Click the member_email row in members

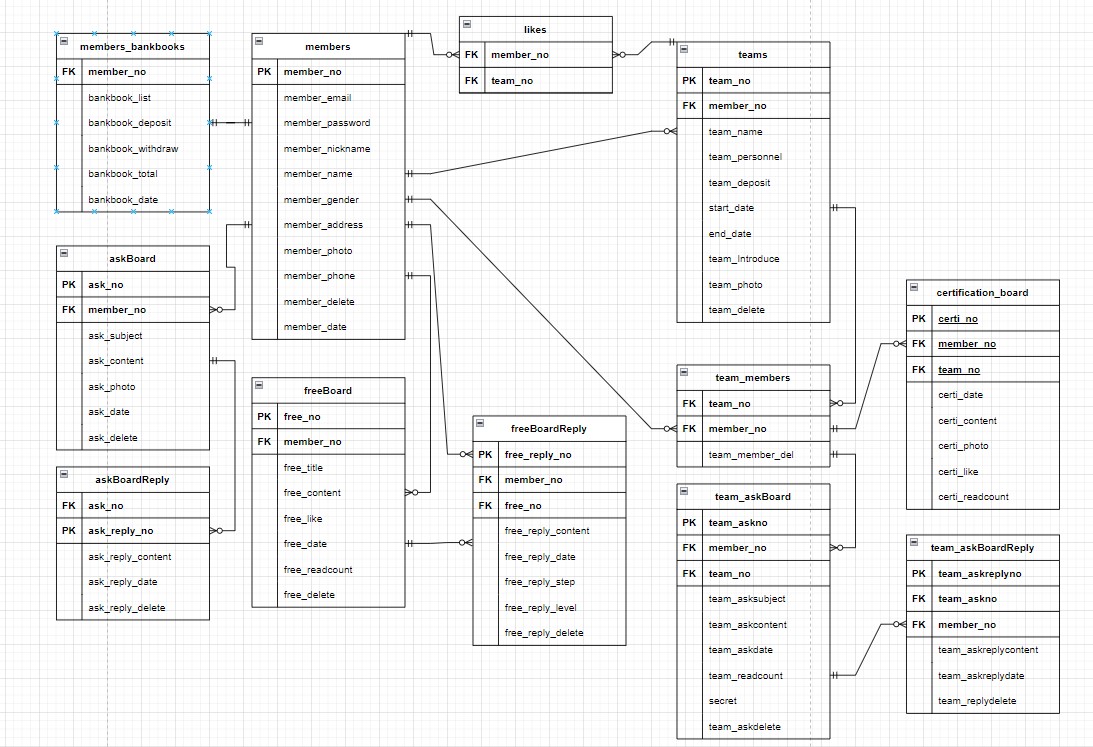328,98
